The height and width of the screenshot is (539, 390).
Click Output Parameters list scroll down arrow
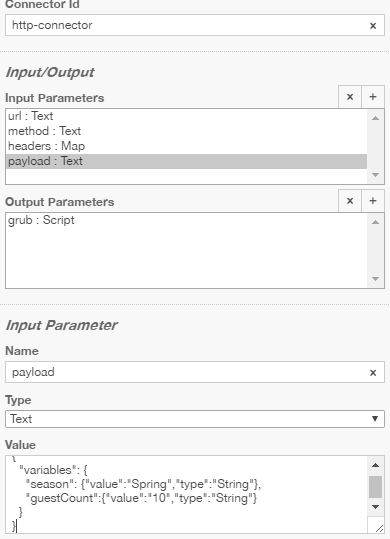click(x=376, y=279)
